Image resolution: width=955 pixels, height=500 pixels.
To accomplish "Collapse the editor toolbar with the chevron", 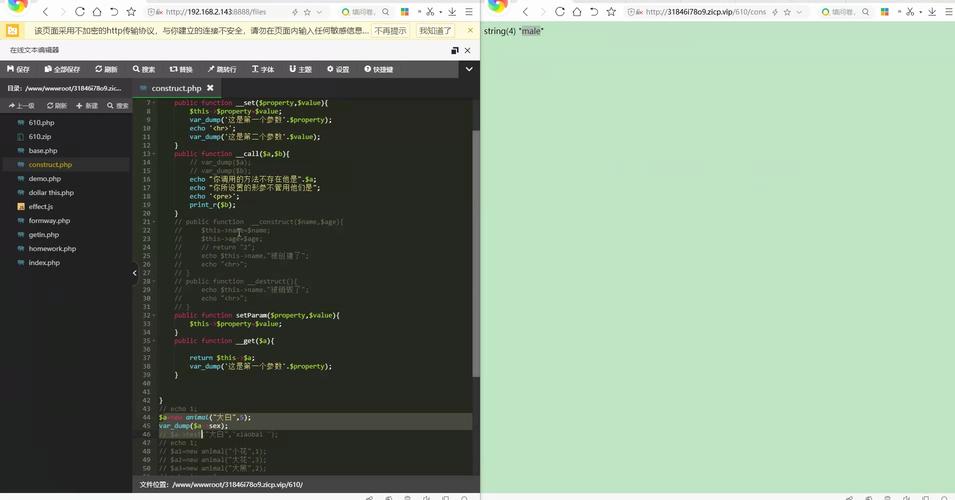I will click(x=469, y=69).
